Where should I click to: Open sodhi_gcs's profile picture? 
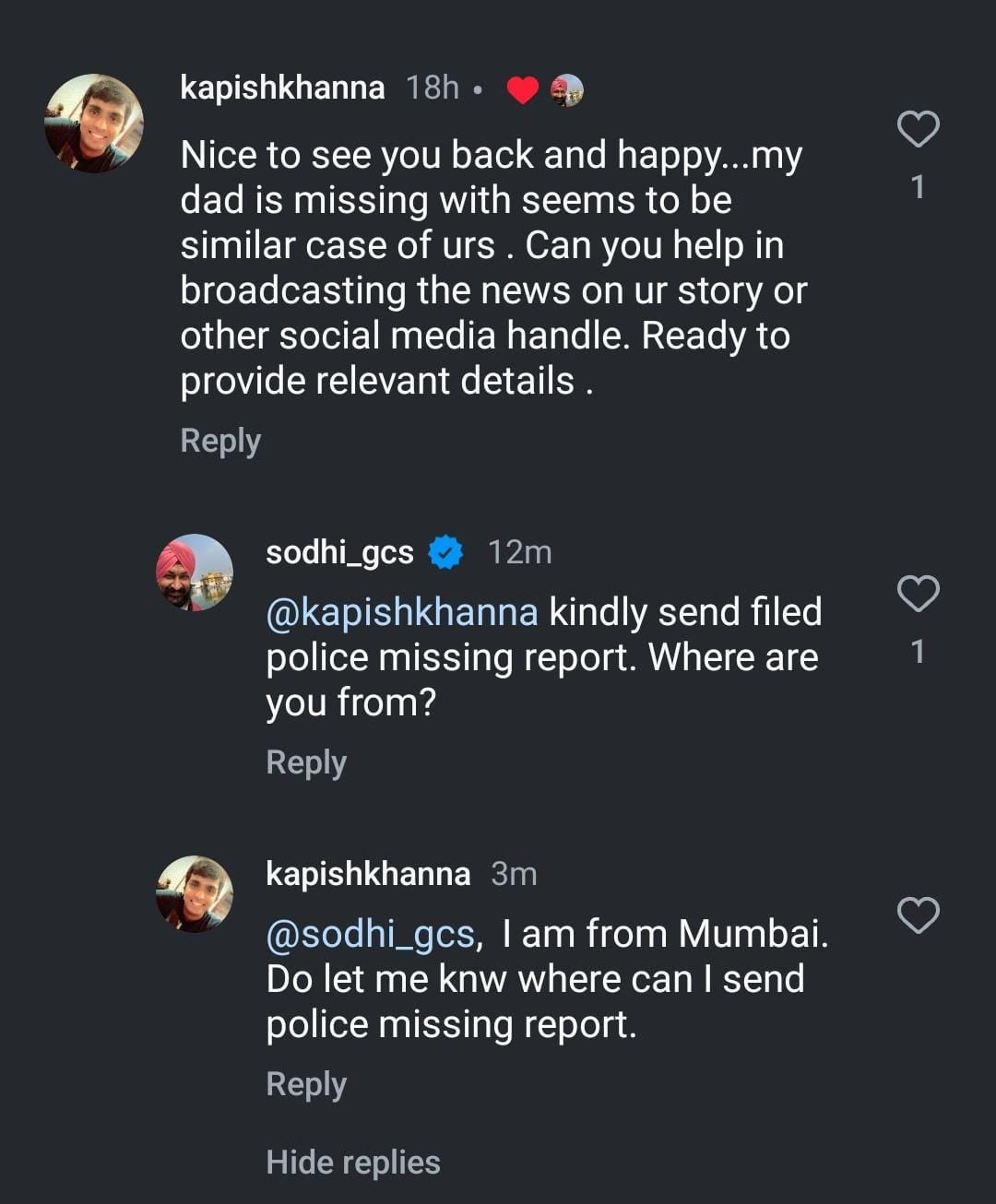194,572
